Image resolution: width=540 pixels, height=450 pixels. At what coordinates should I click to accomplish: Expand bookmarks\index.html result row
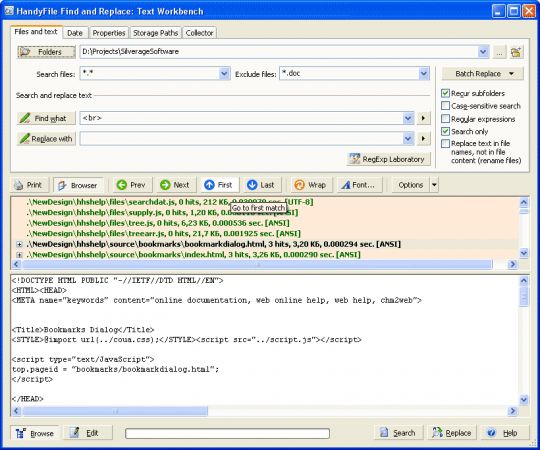(19, 255)
